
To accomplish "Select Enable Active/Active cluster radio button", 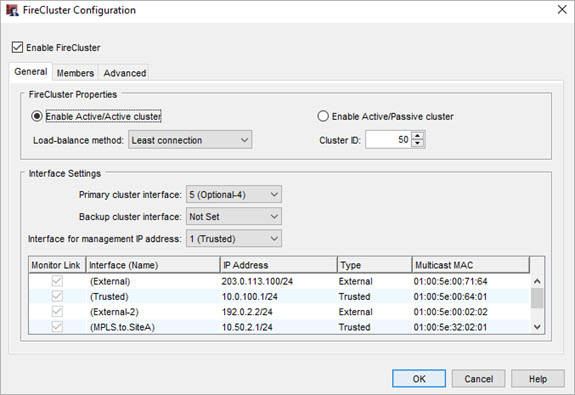I will [37, 116].
